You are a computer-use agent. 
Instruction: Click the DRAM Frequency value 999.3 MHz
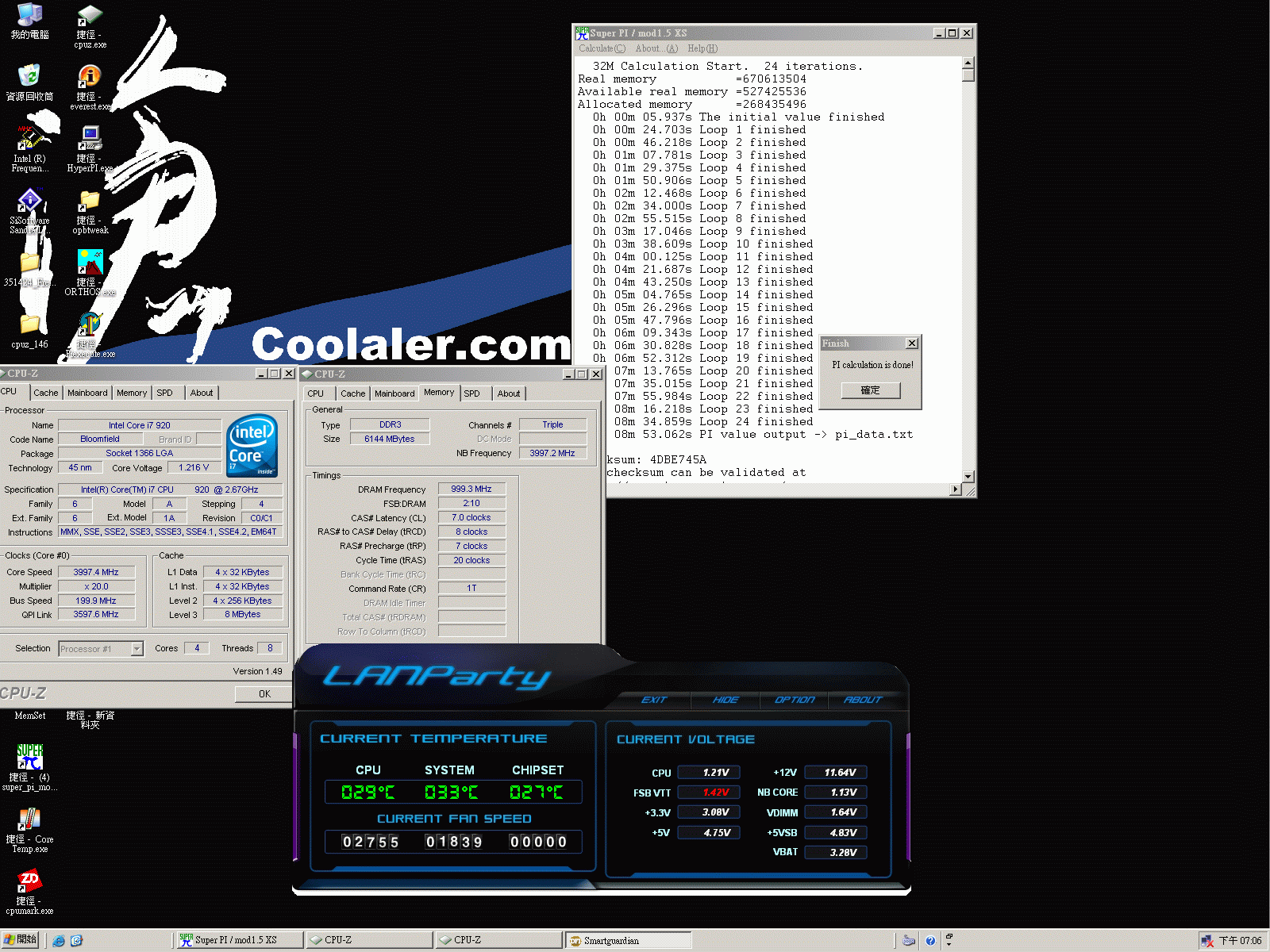pos(471,489)
